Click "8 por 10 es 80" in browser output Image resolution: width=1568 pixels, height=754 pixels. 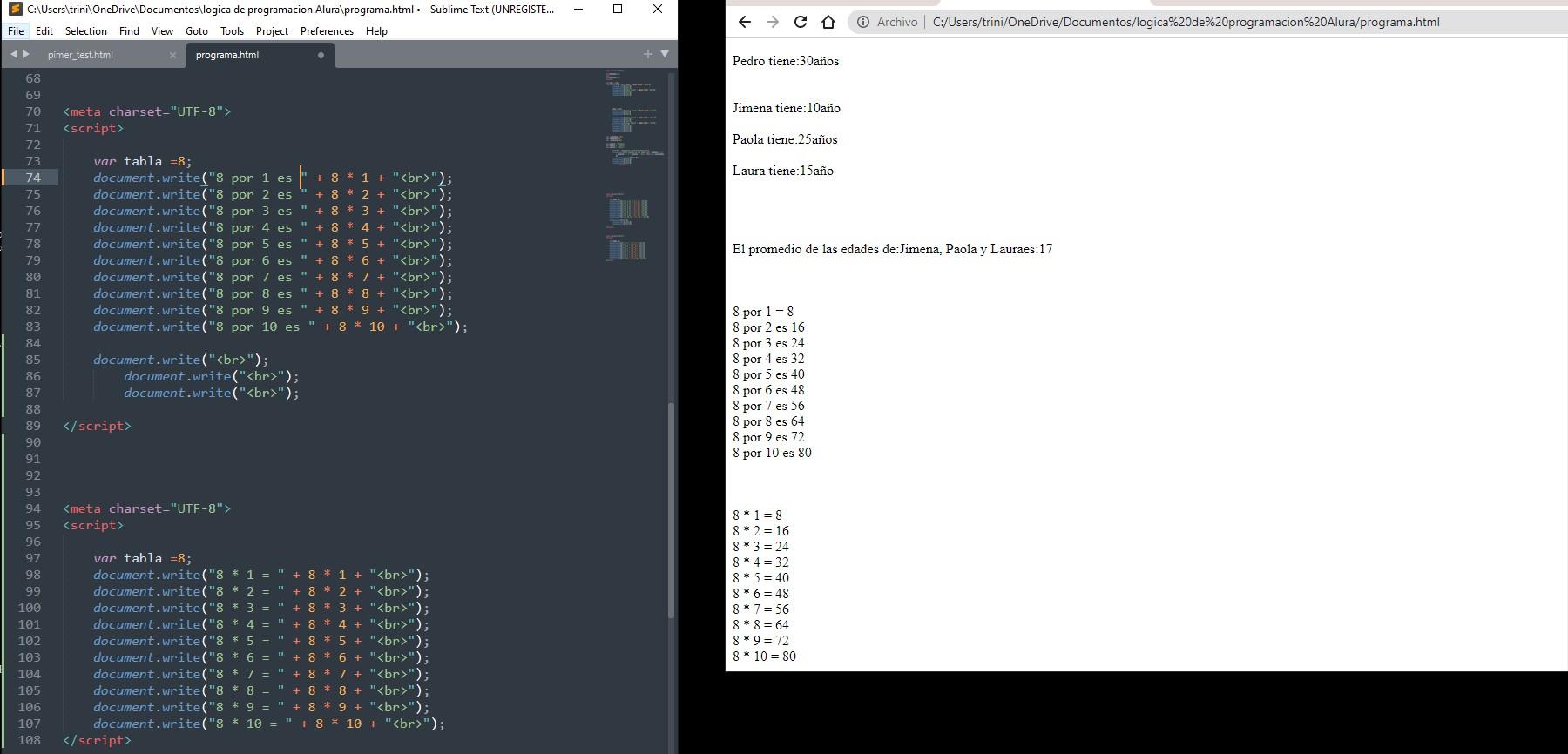(772, 453)
